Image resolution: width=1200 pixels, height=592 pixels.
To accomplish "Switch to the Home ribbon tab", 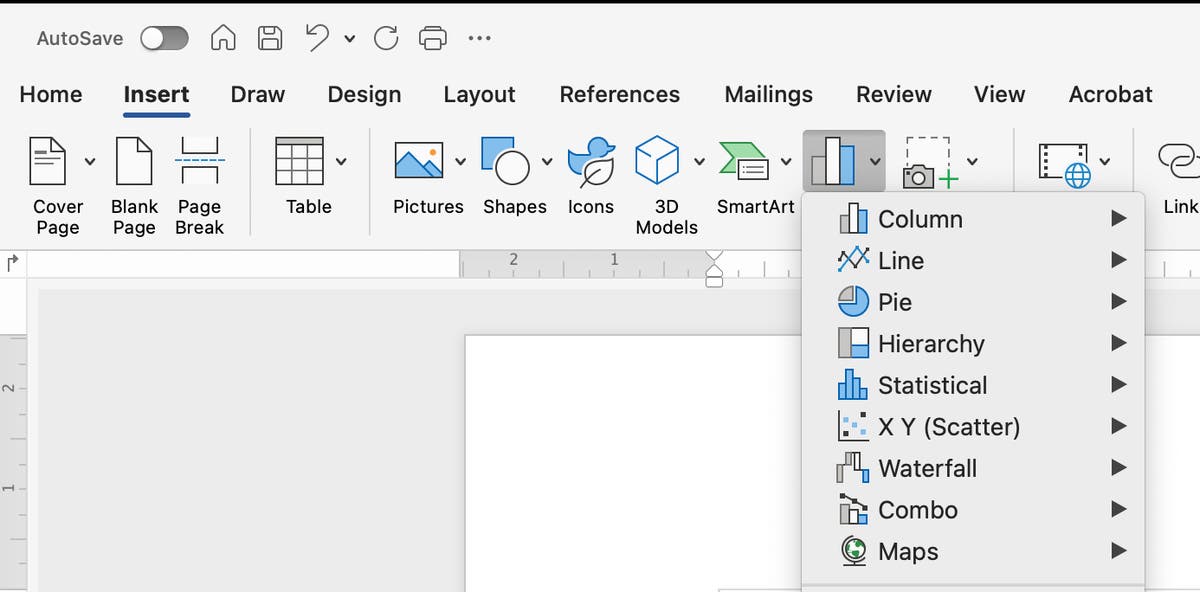I will coord(51,95).
